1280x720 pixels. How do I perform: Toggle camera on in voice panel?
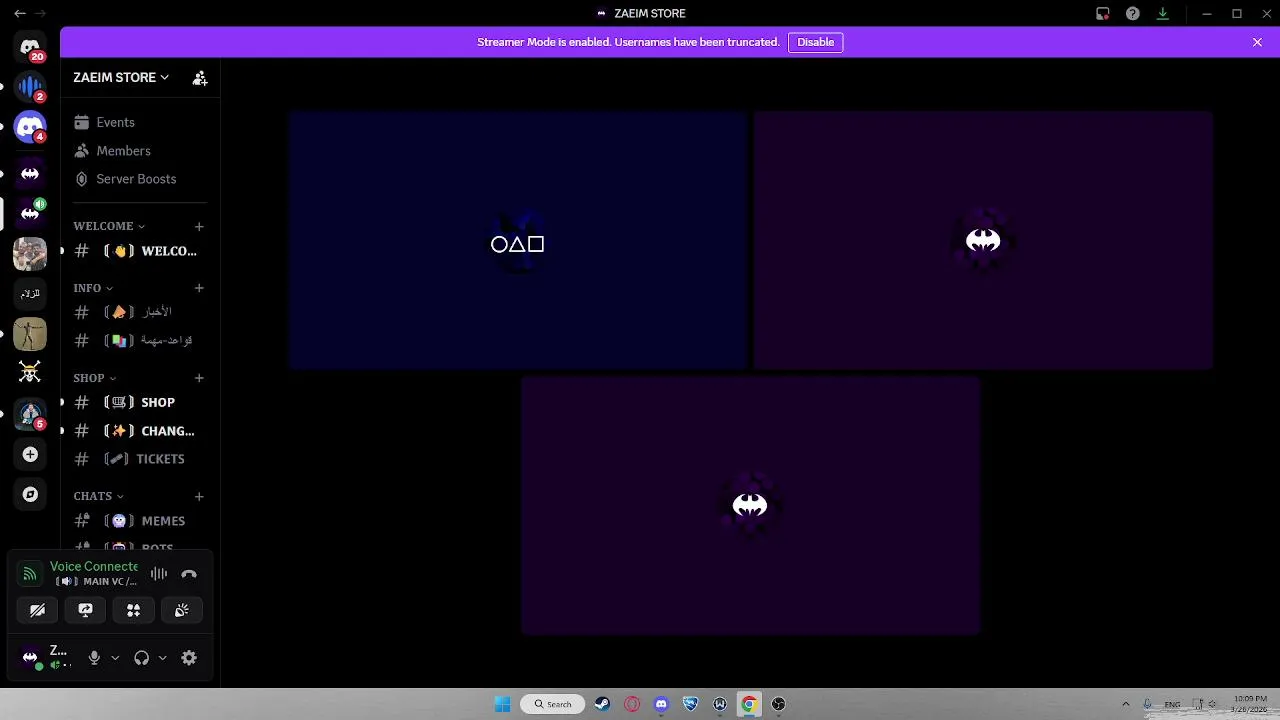(x=37, y=610)
